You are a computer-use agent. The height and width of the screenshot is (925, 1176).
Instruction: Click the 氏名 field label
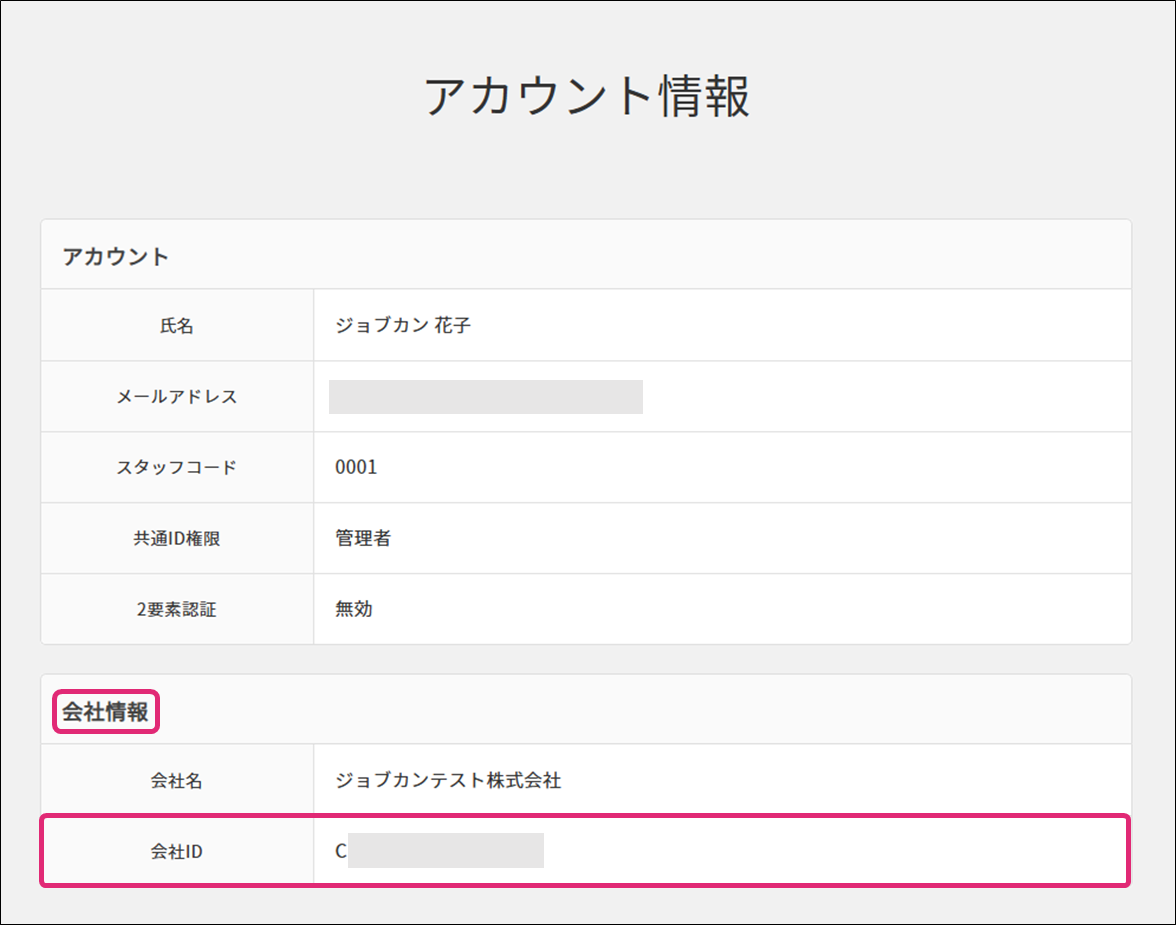[x=177, y=326]
